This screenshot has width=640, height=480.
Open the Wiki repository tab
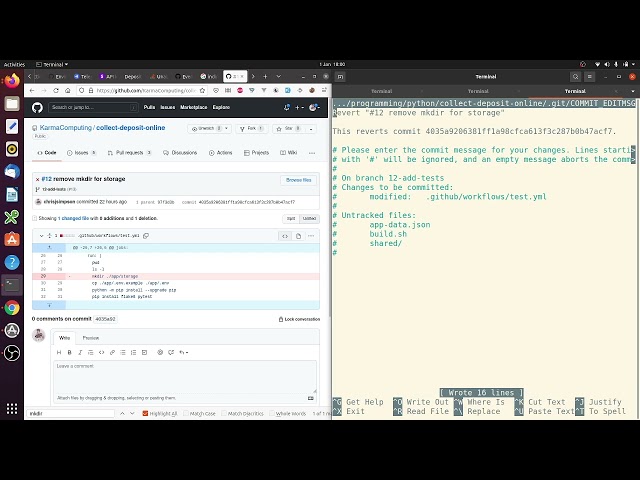click(x=289, y=153)
